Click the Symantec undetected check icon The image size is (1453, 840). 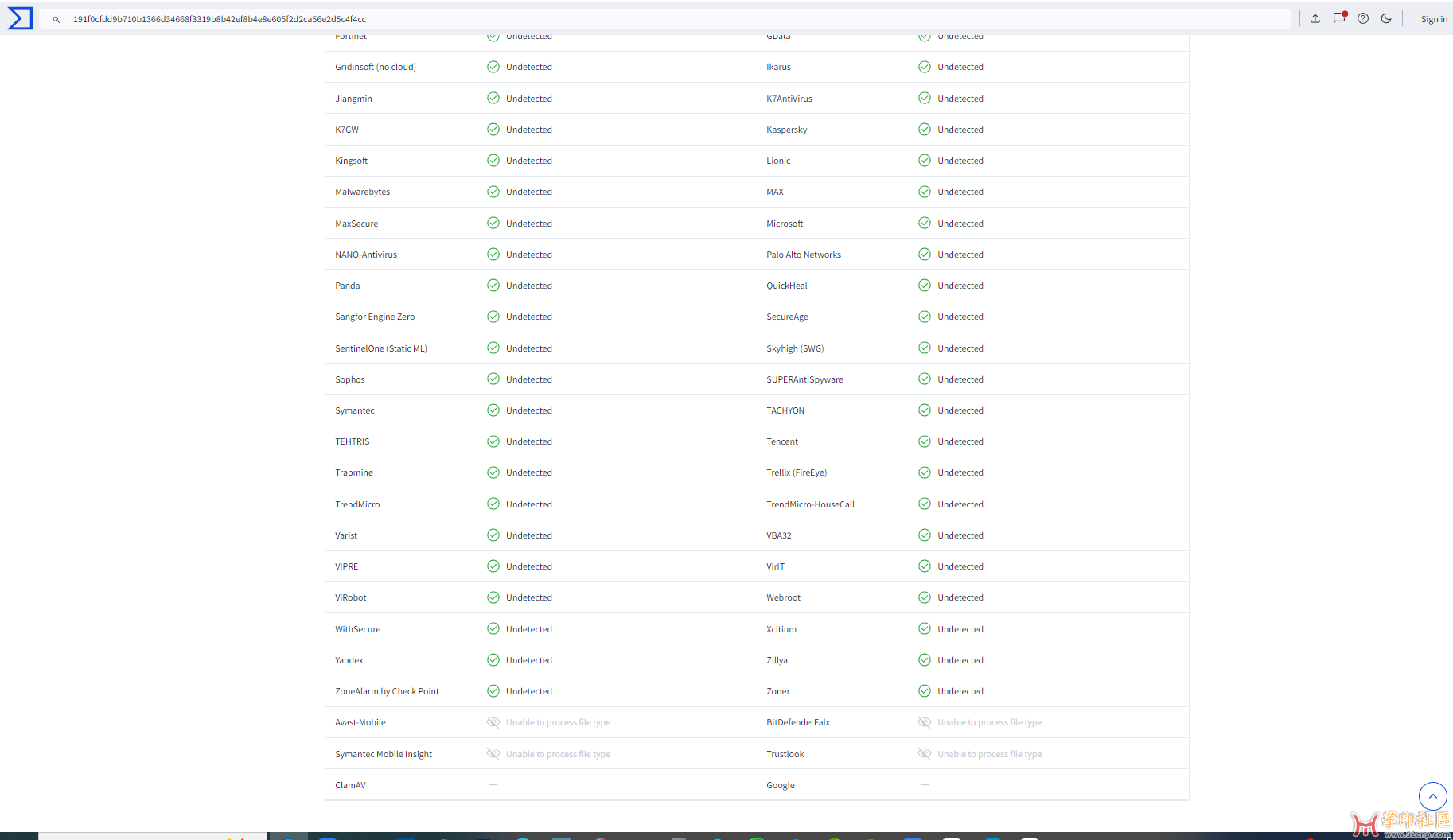pos(493,410)
